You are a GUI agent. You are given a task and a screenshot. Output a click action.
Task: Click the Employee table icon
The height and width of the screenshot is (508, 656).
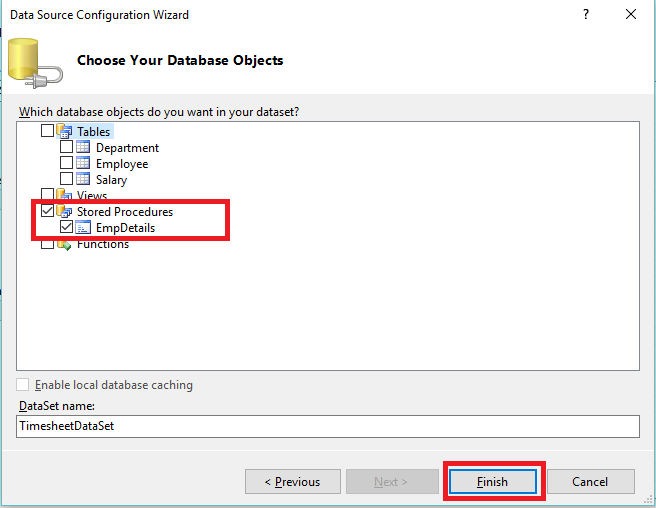tap(84, 164)
